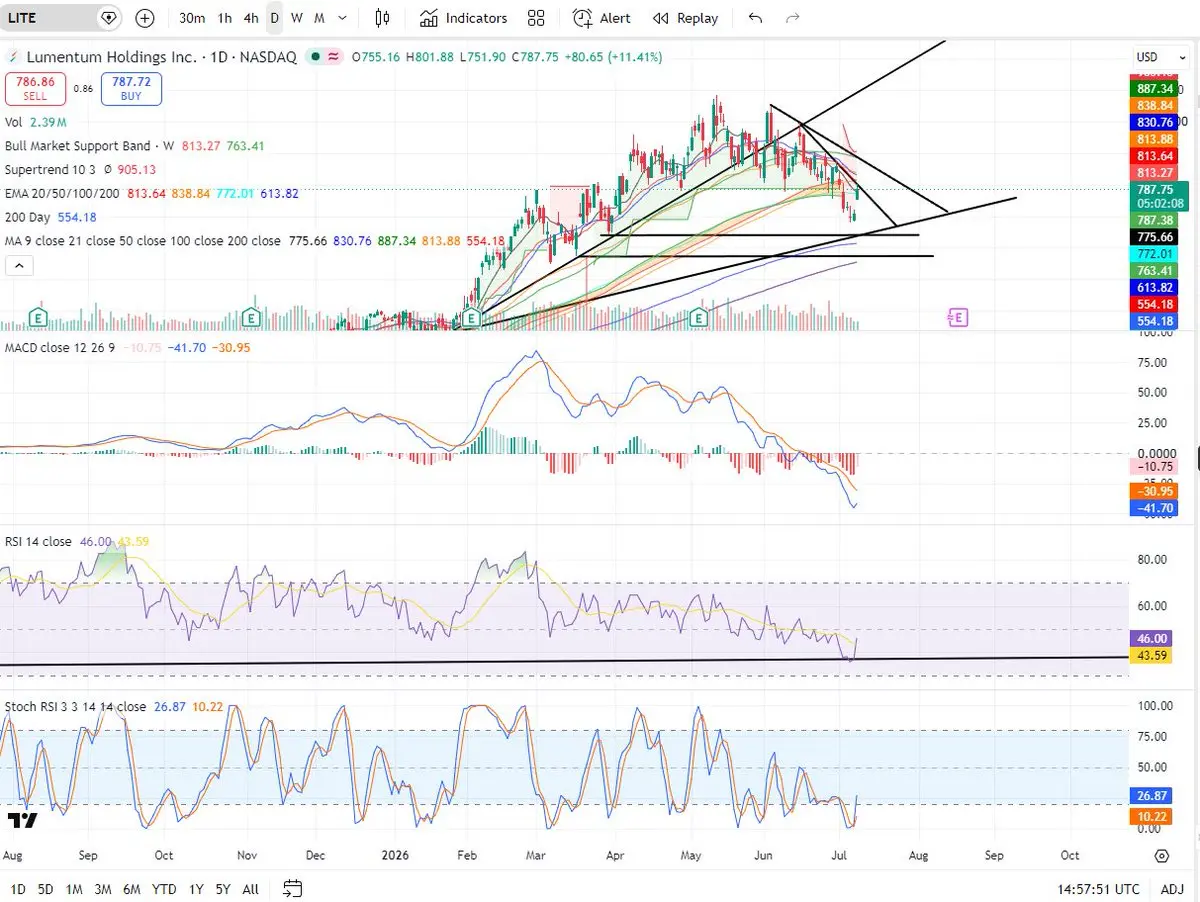The width and height of the screenshot is (1200, 902).
Task: Create an Alert from the toolbar
Action: pyautogui.click(x=602, y=18)
